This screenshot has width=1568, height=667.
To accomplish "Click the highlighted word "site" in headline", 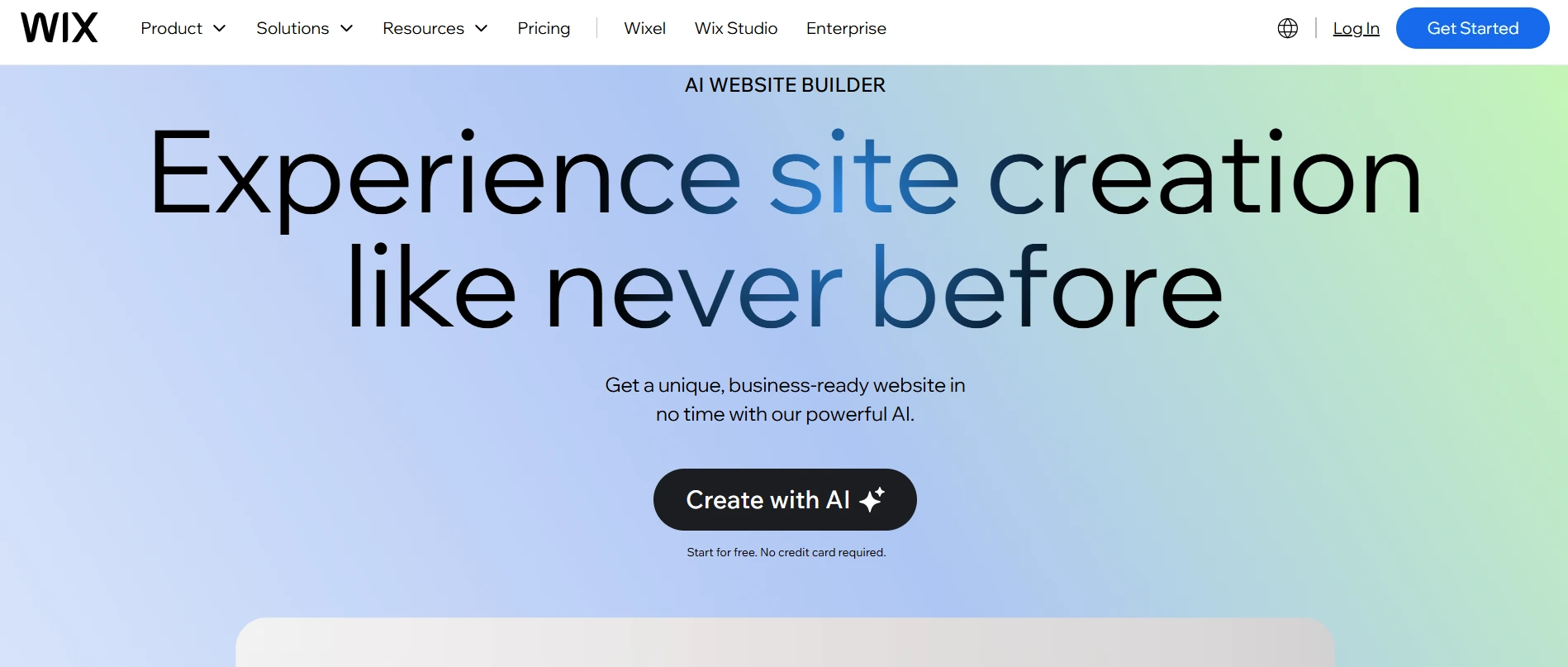I will 864,174.
